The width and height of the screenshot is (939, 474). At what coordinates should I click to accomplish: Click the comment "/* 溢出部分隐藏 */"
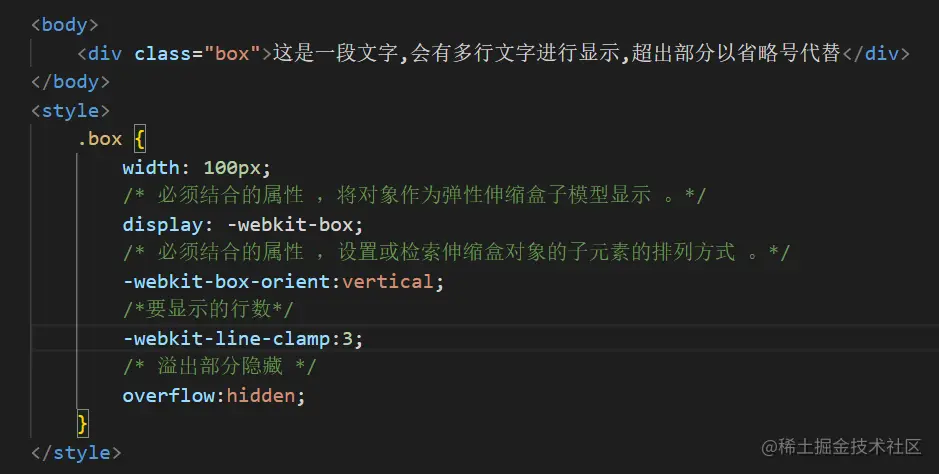pyautogui.click(x=220, y=366)
